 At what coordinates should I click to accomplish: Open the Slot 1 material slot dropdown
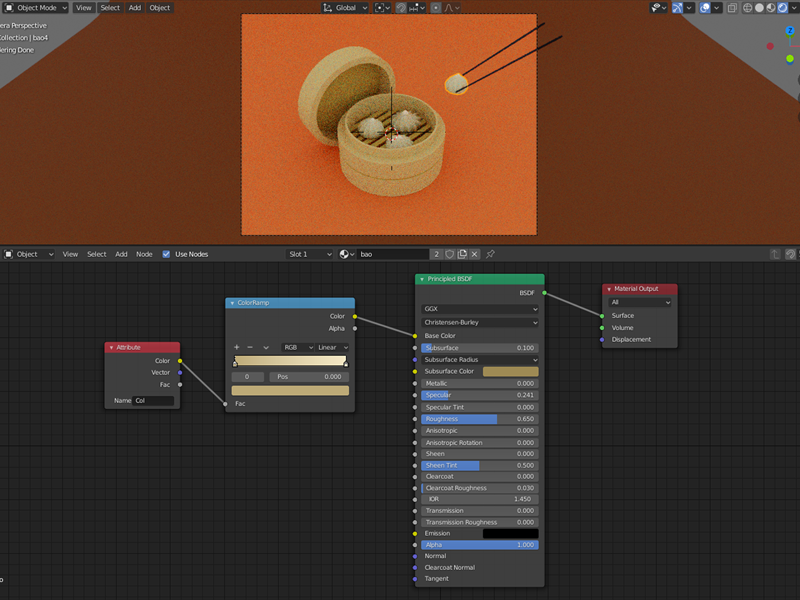(310, 254)
